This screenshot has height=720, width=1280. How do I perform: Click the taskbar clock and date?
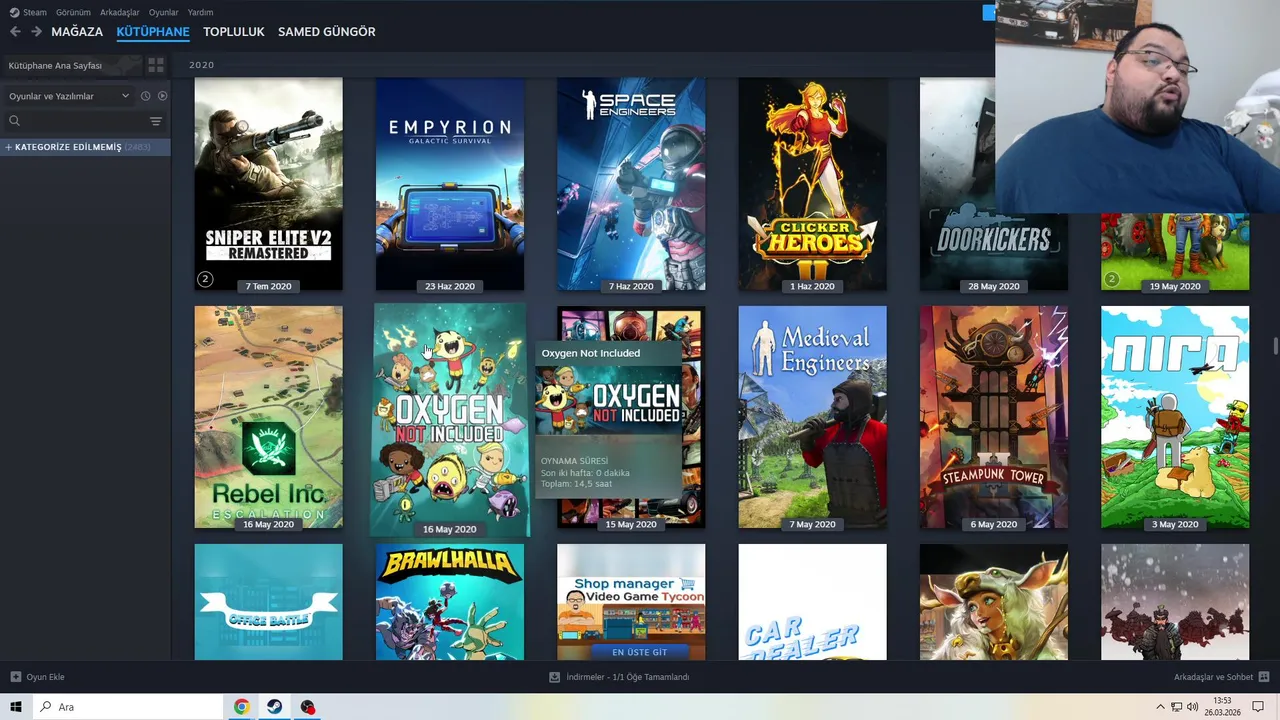1222,707
